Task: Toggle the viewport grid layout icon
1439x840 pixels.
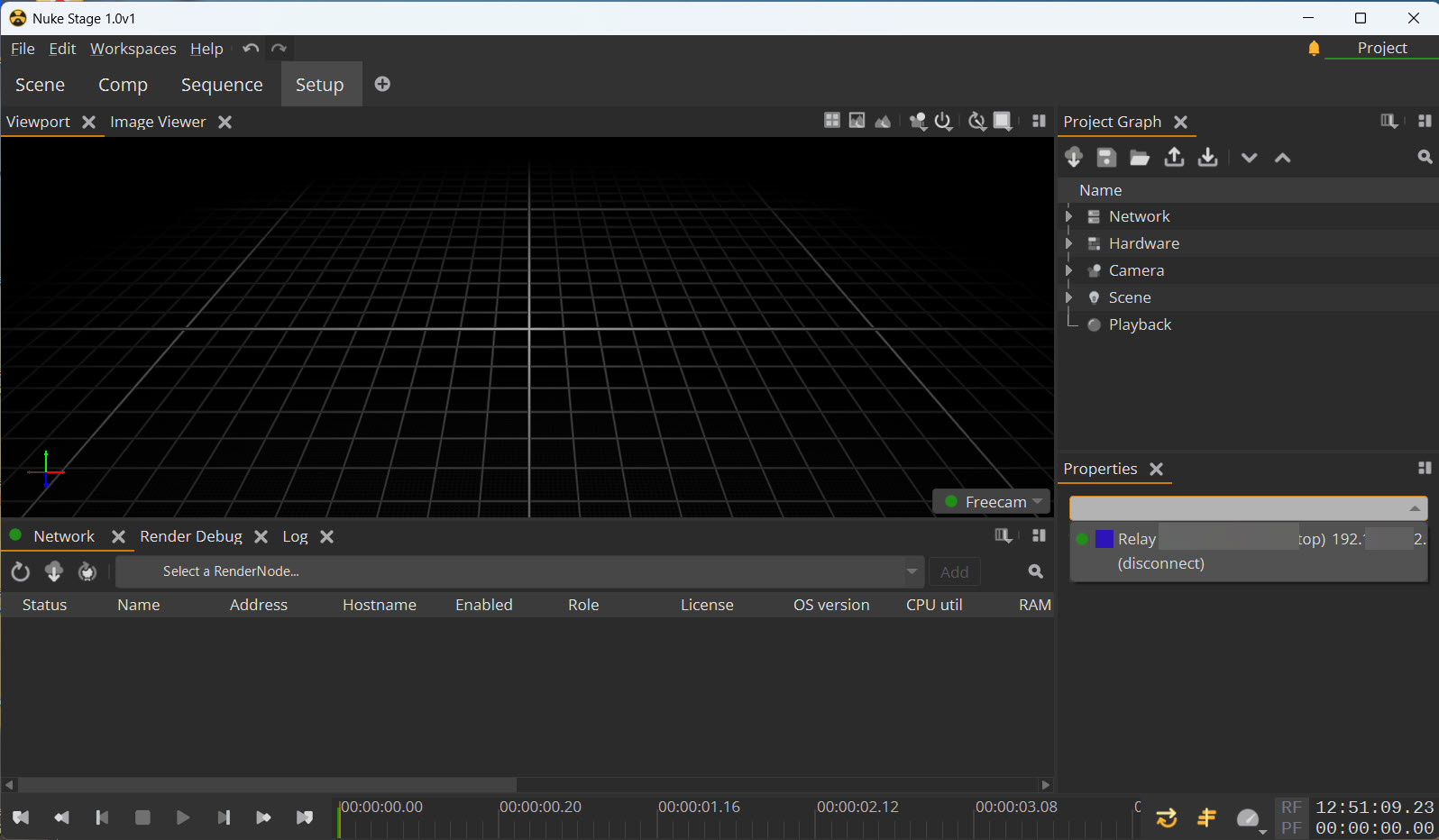Action: point(832,121)
